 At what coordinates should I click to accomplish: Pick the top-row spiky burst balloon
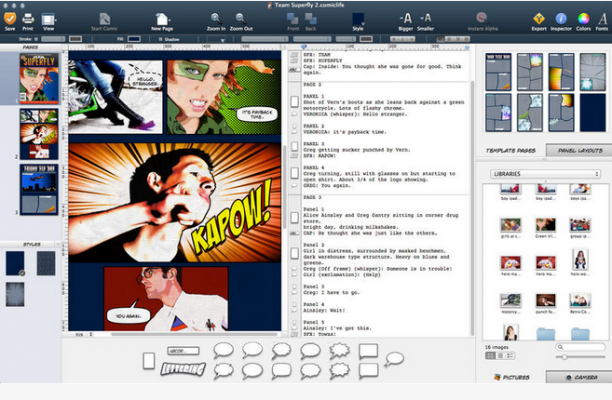point(339,350)
